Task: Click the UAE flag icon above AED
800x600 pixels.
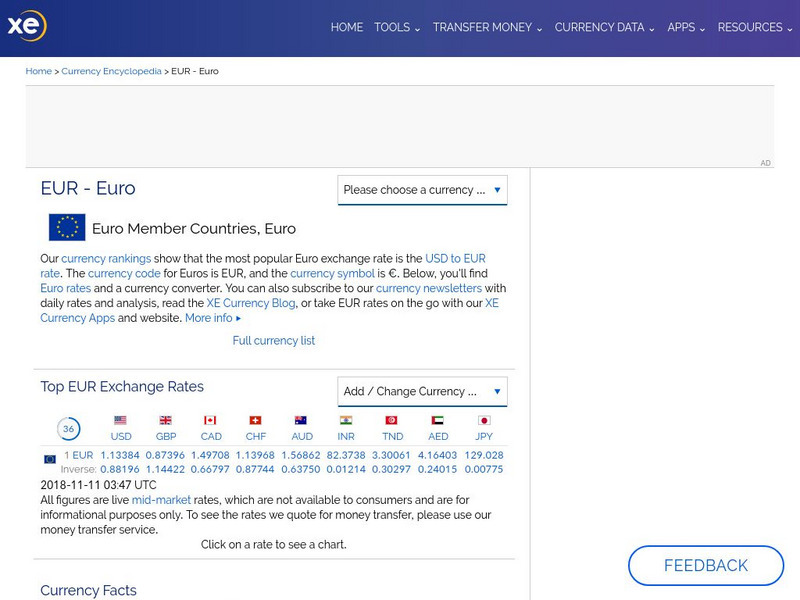Action: point(437,420)
